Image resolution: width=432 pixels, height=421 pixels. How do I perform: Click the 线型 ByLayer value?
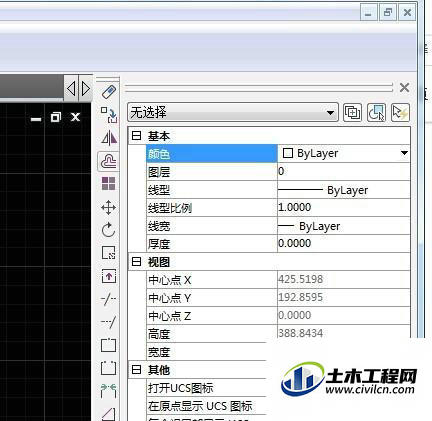(x=344, y=190)
